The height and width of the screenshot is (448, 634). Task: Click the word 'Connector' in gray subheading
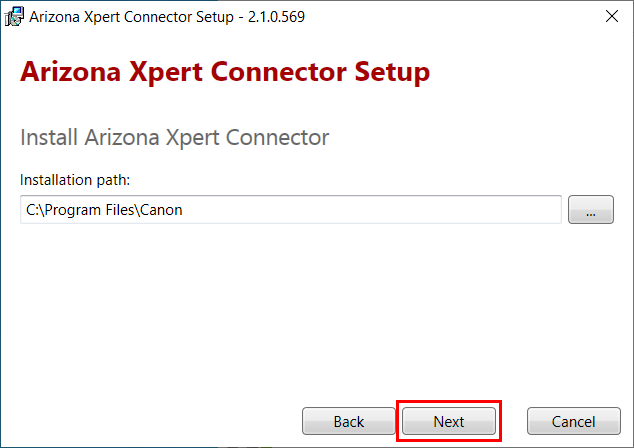pos(277,137)
